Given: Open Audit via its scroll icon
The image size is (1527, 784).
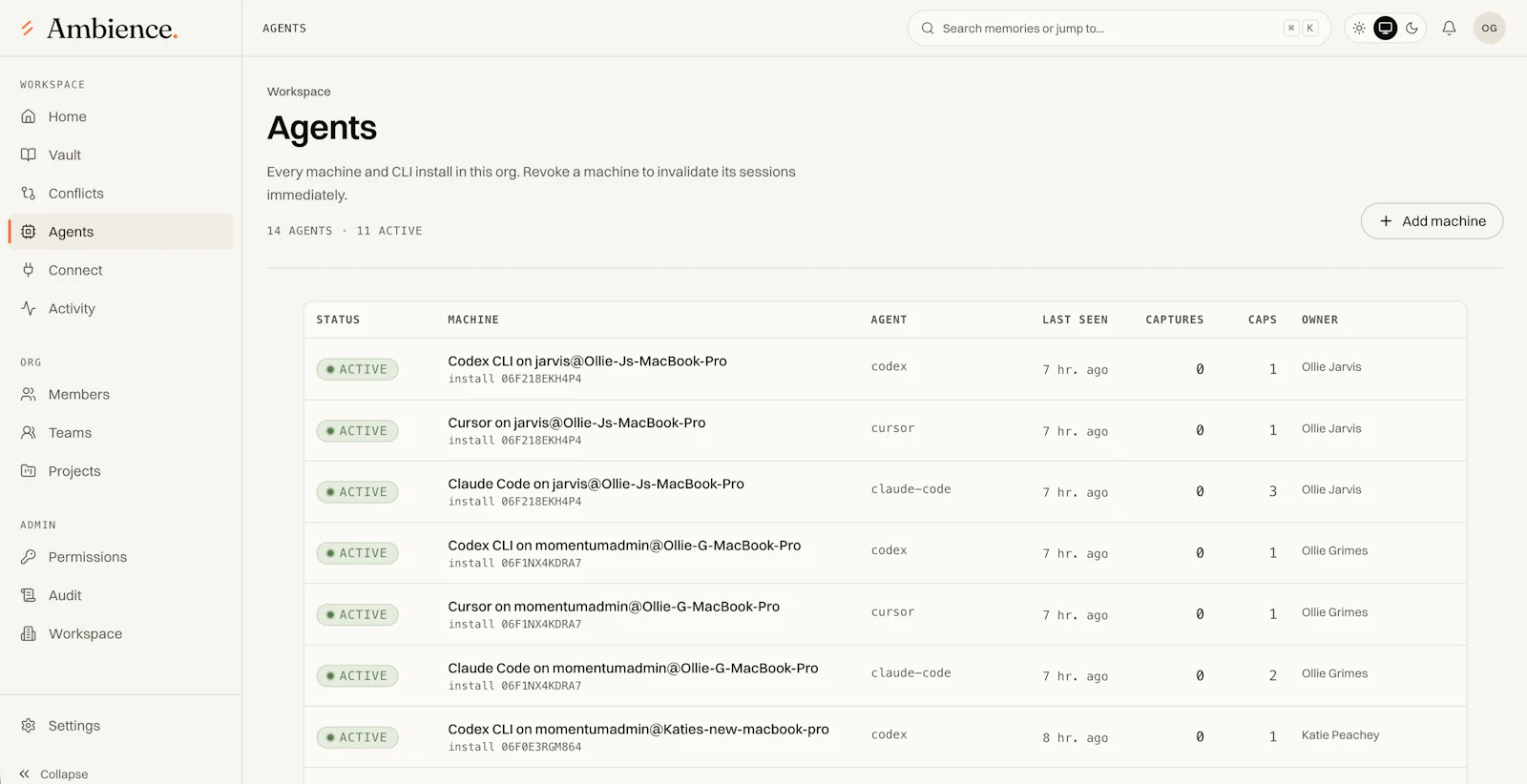Looking at the screenshot, I should click(x=29, y=595).
